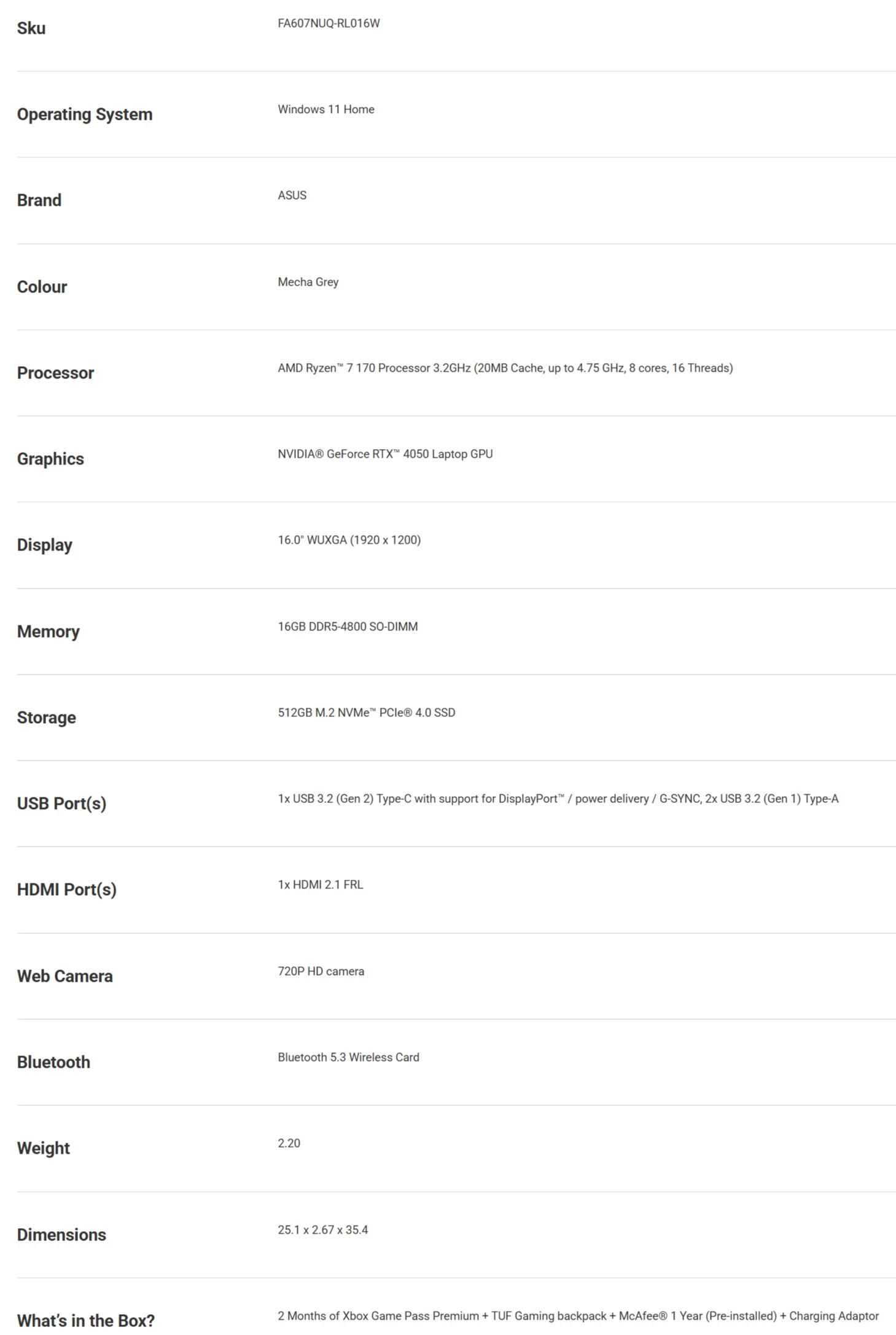This screenshot has height=1335, width=896.
Task: Click the NVIDIA GeForce RTX 4050 graphics value
Action: pos(385,454)
